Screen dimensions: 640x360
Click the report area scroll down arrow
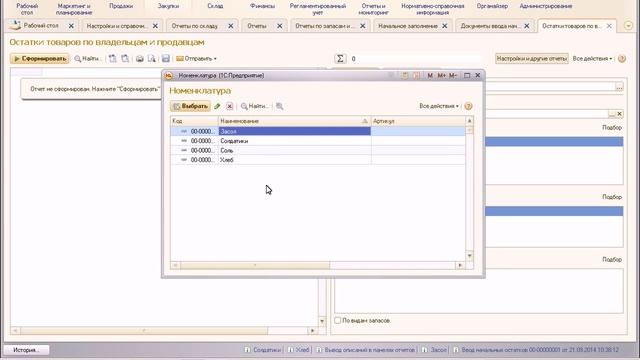(x=322, y=322)
